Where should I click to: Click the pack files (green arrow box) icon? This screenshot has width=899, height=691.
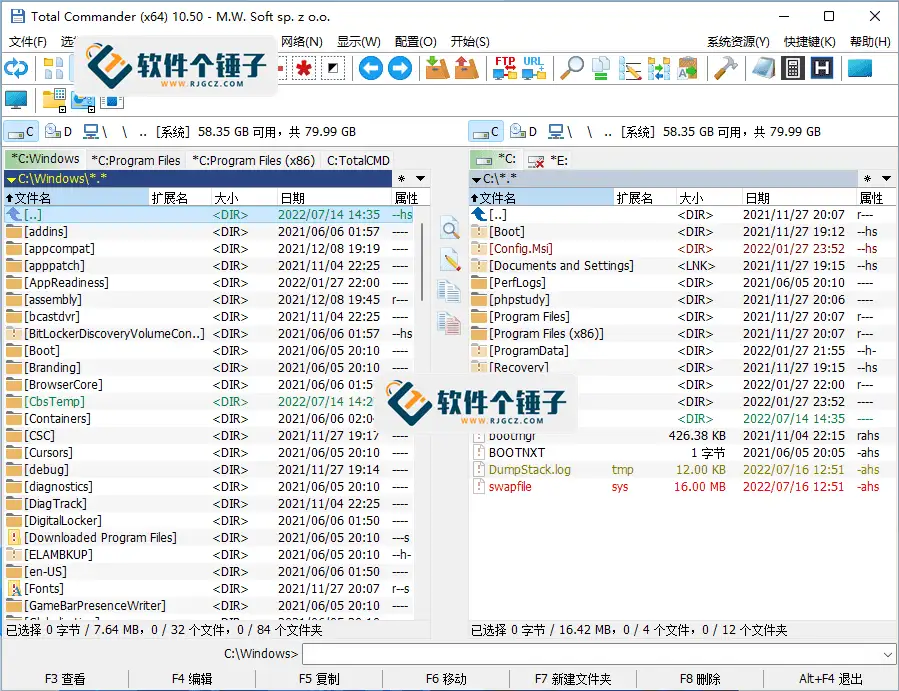[x=437, y=68]
